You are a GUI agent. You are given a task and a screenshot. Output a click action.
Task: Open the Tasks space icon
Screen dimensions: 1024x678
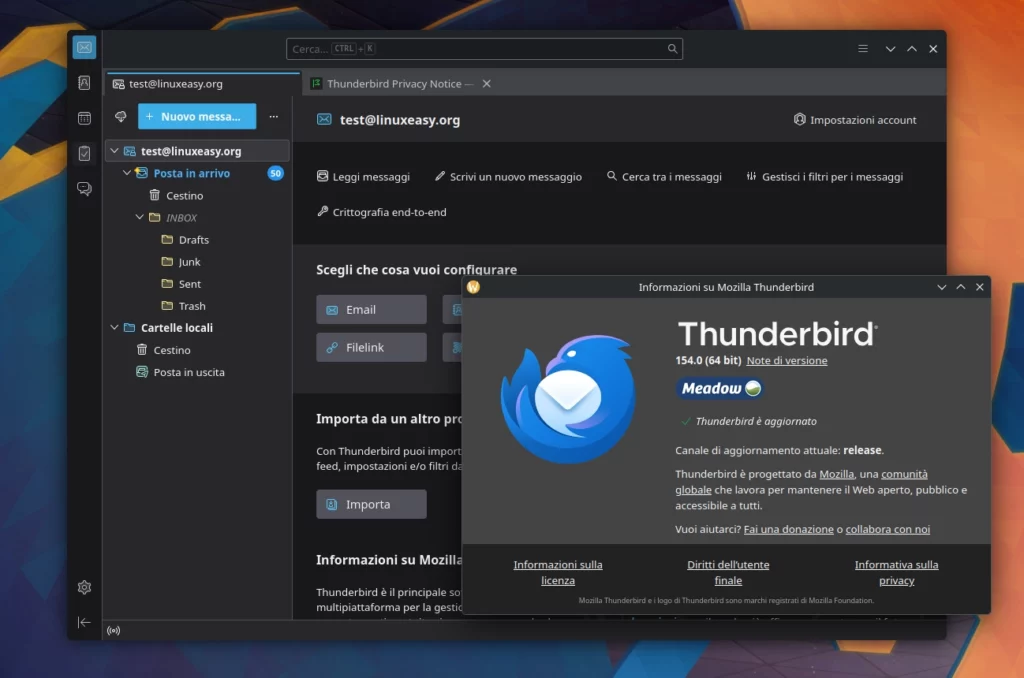click(x=84, y=153)
